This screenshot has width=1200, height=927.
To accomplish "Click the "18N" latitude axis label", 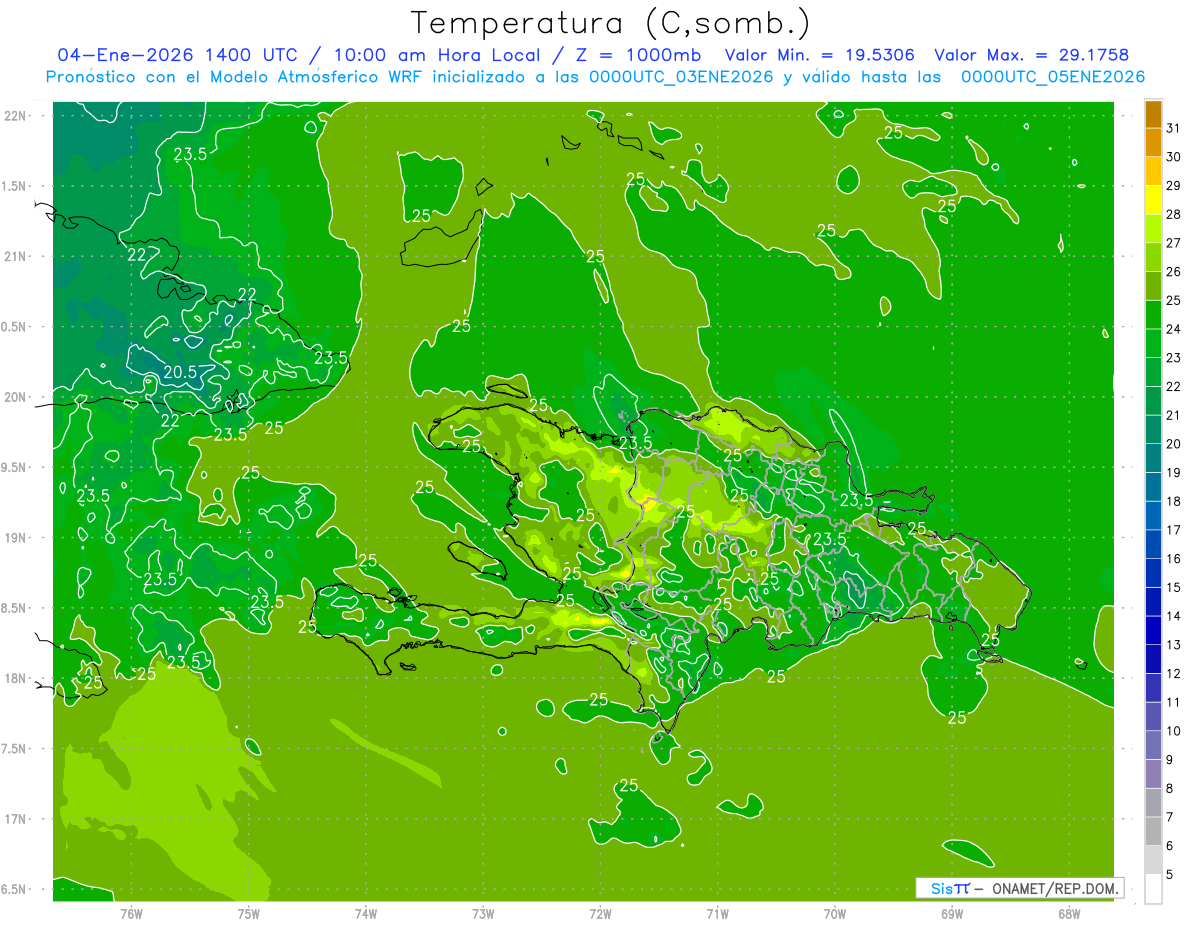I will click(16, 678).
